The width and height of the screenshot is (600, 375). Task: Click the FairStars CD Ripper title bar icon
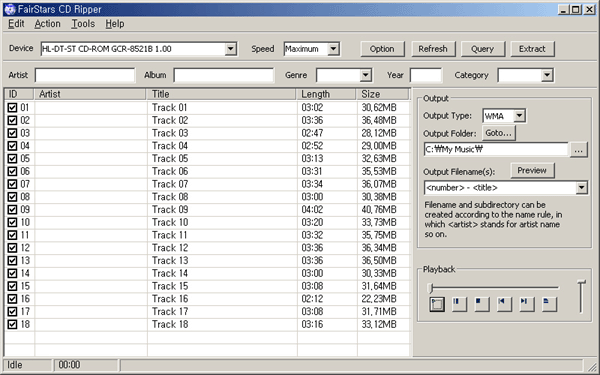[x=10, y=9]
